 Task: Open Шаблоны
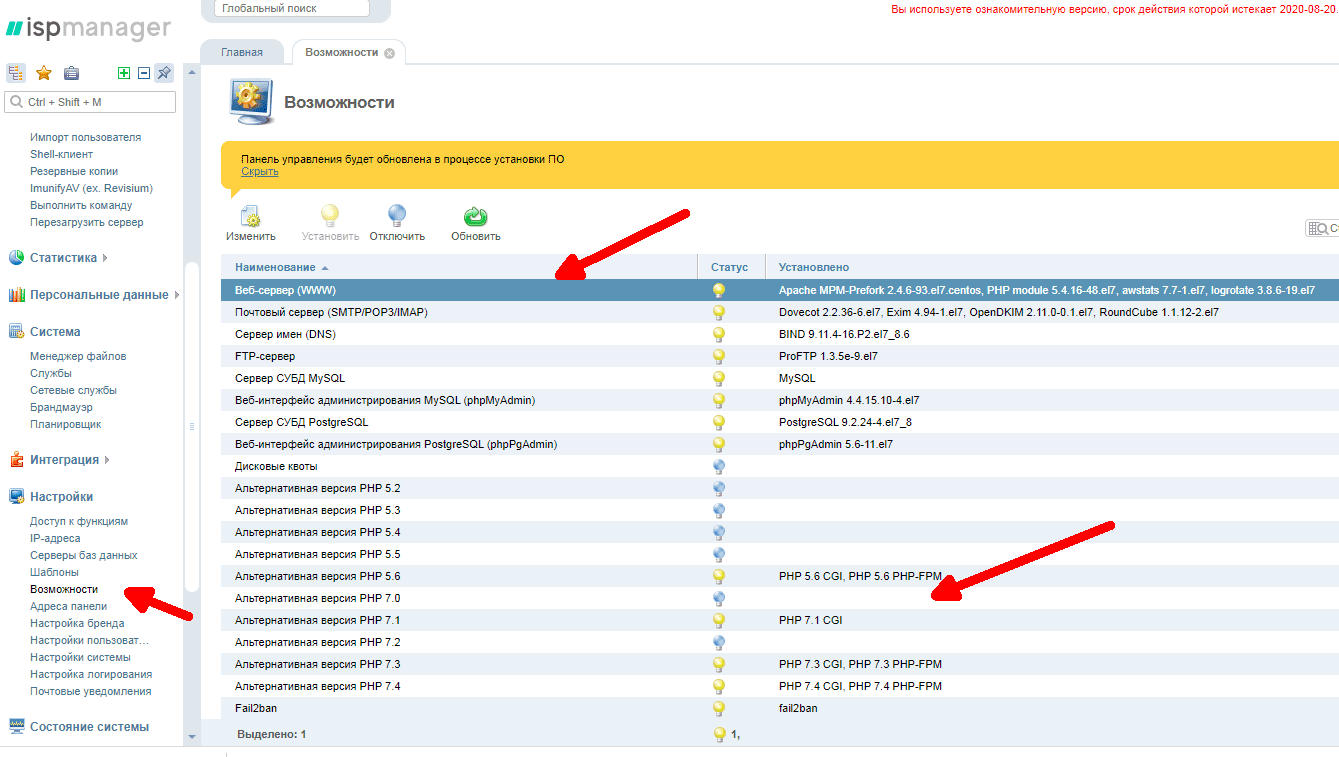coord(54,572)
